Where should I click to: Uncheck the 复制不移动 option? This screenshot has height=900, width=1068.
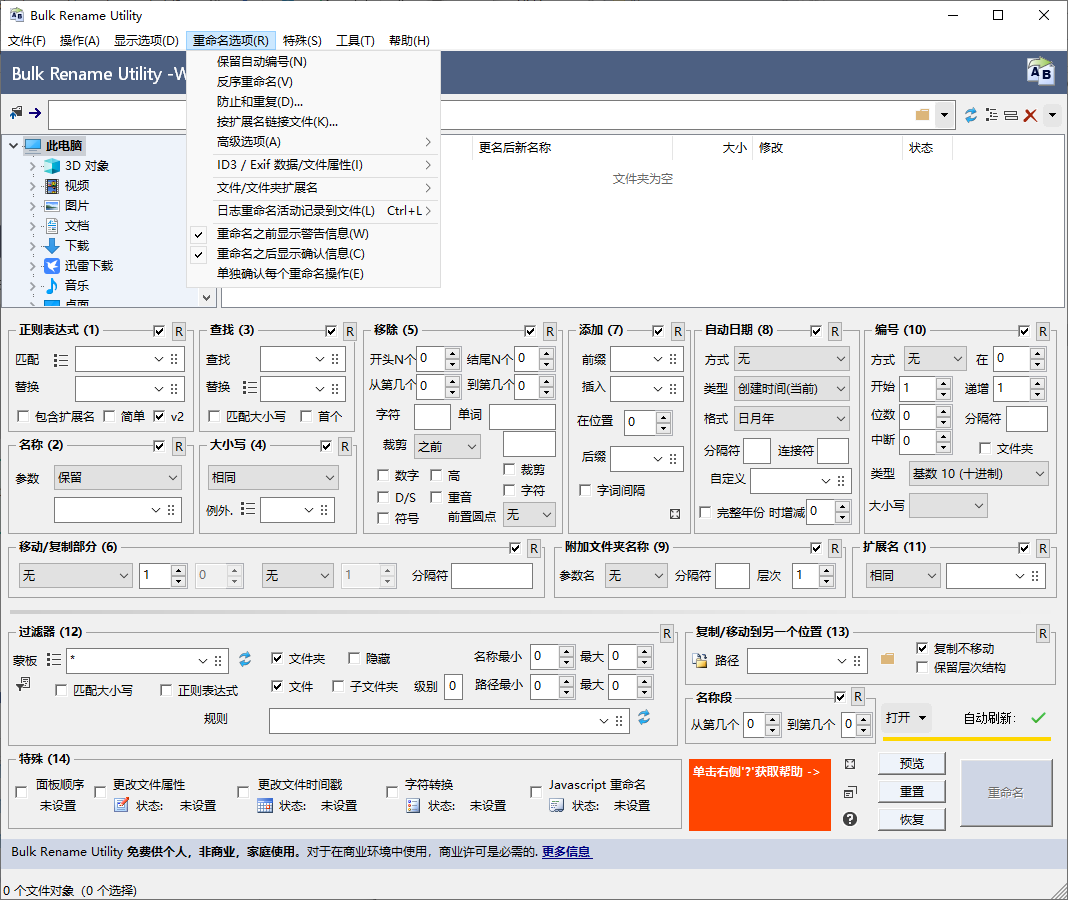tap(921, 648)
